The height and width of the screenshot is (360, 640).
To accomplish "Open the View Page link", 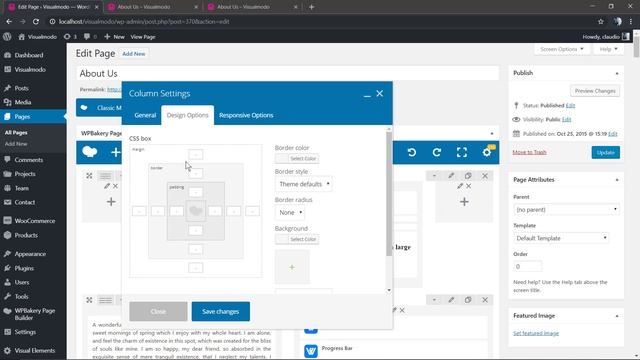I will click(x=143, y=37).
